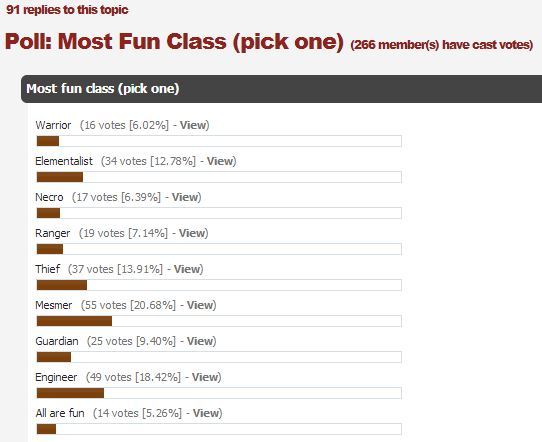Image resolution: width=542 pixels, height=442 pixels.
Task: Click the Warrior vote progress bar
Action: coord(219,141)
